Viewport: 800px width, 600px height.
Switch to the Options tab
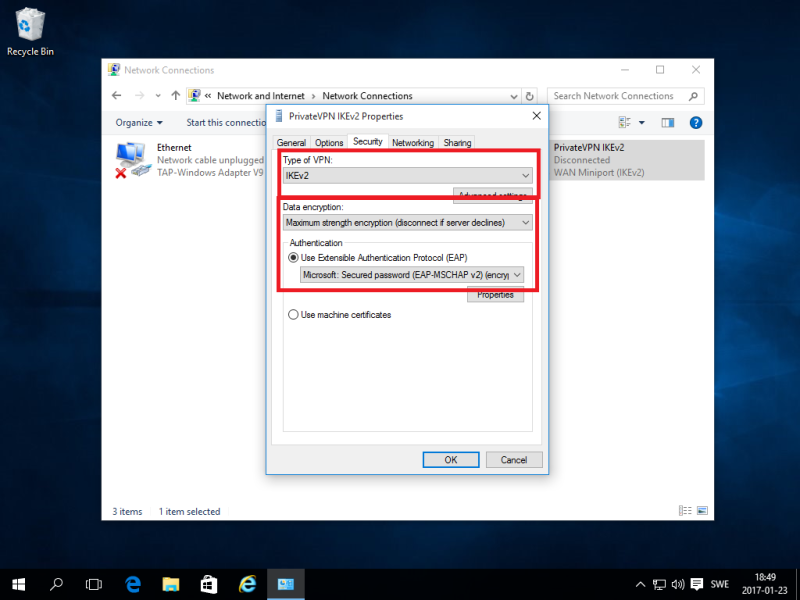[329, 143]
